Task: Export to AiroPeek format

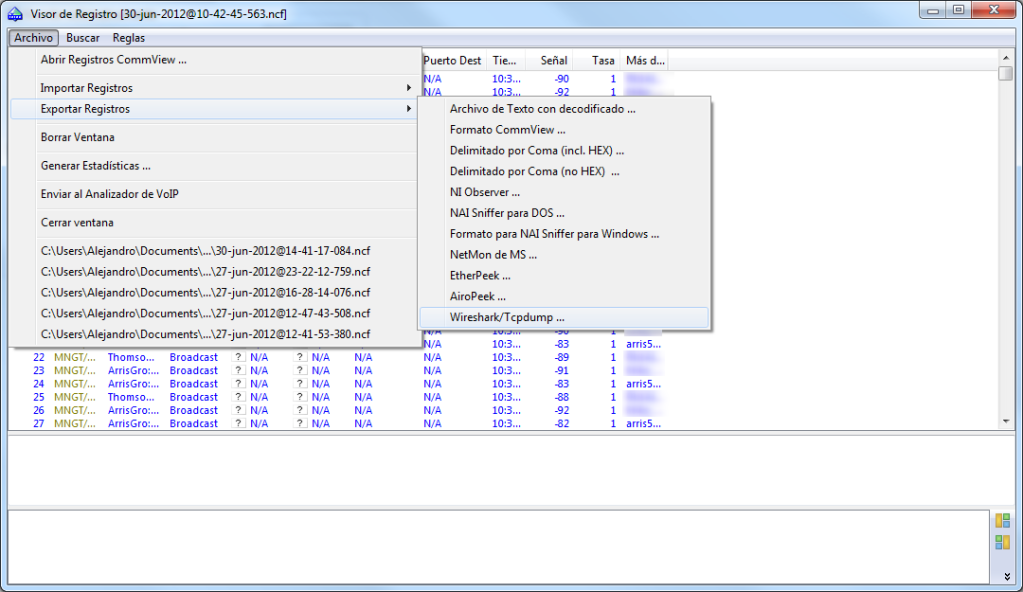Action: point(564,297)
